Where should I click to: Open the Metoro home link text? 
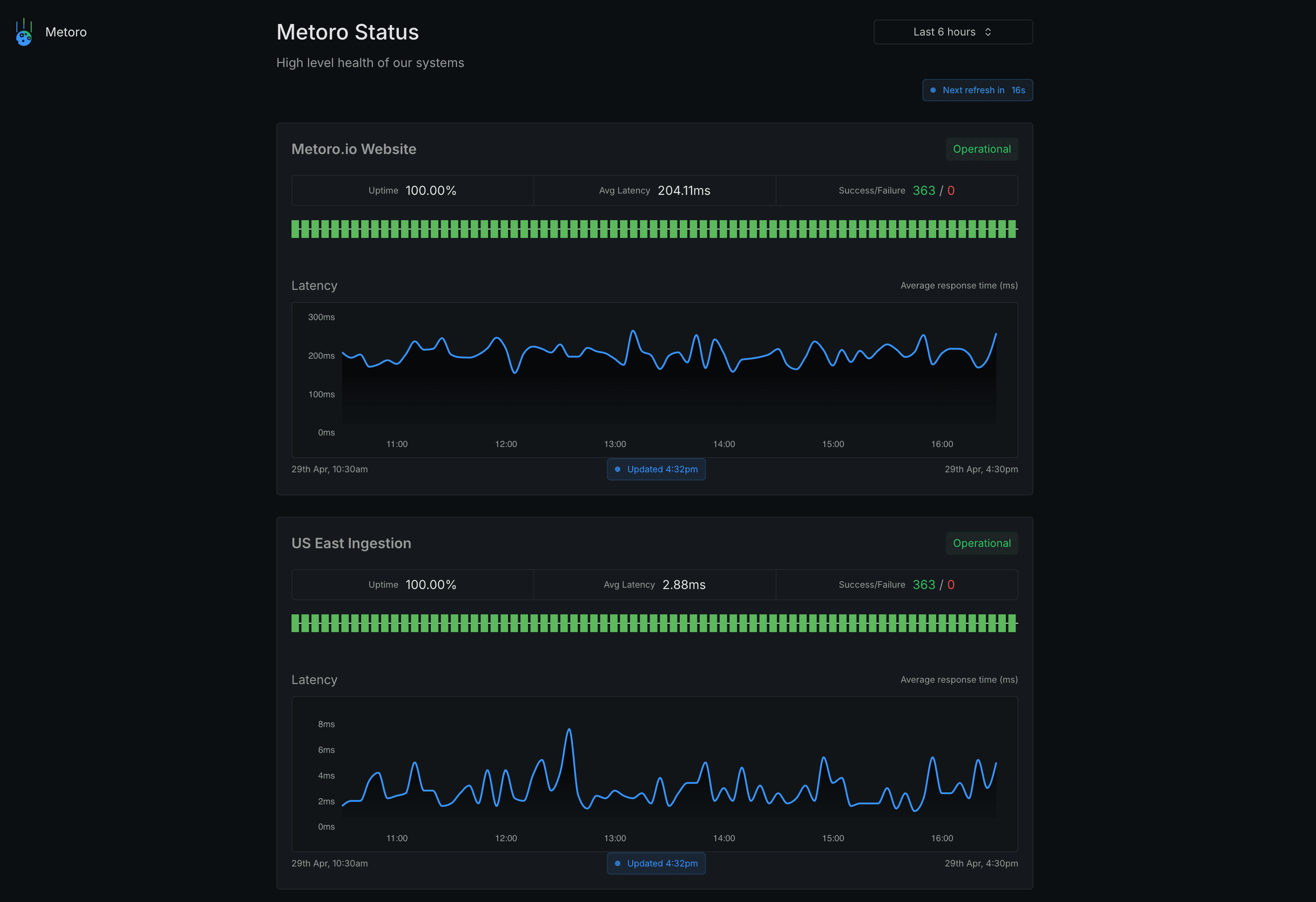point(66,32)
